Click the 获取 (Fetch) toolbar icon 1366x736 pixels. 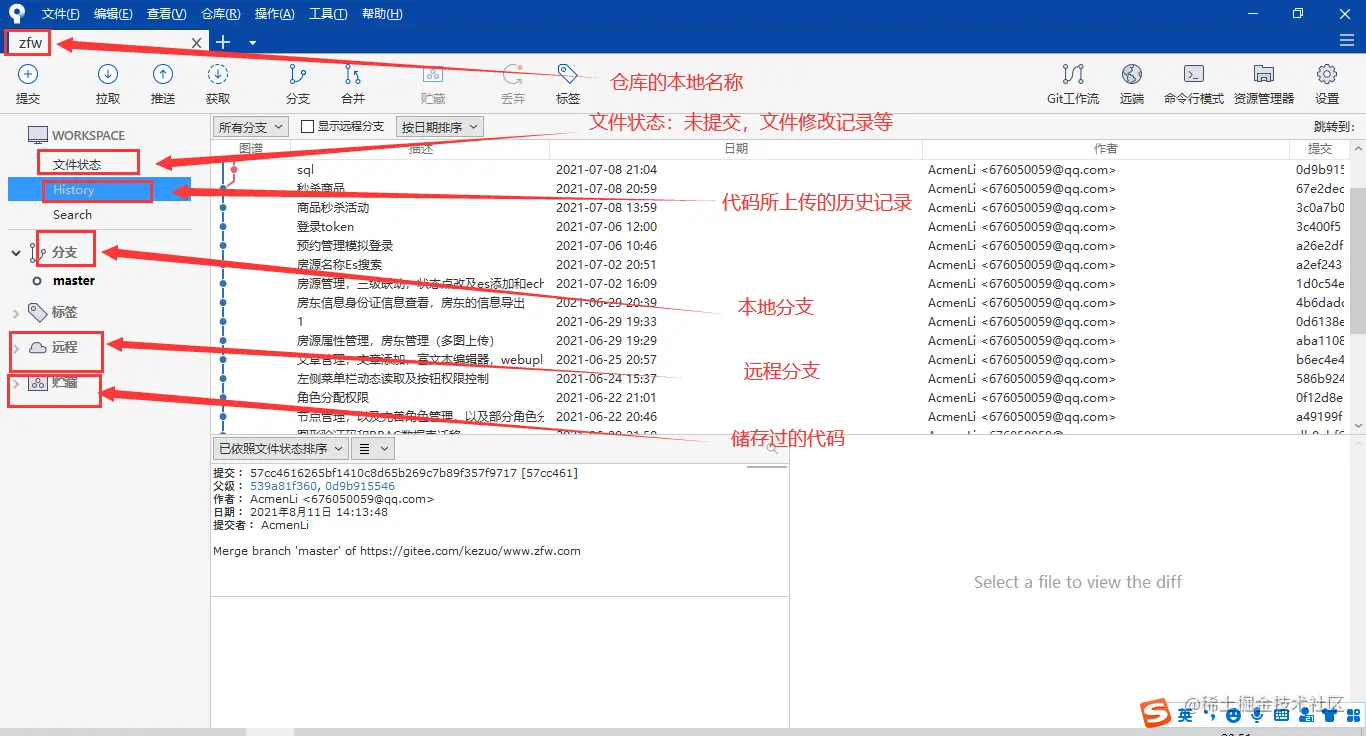point(218,74)
